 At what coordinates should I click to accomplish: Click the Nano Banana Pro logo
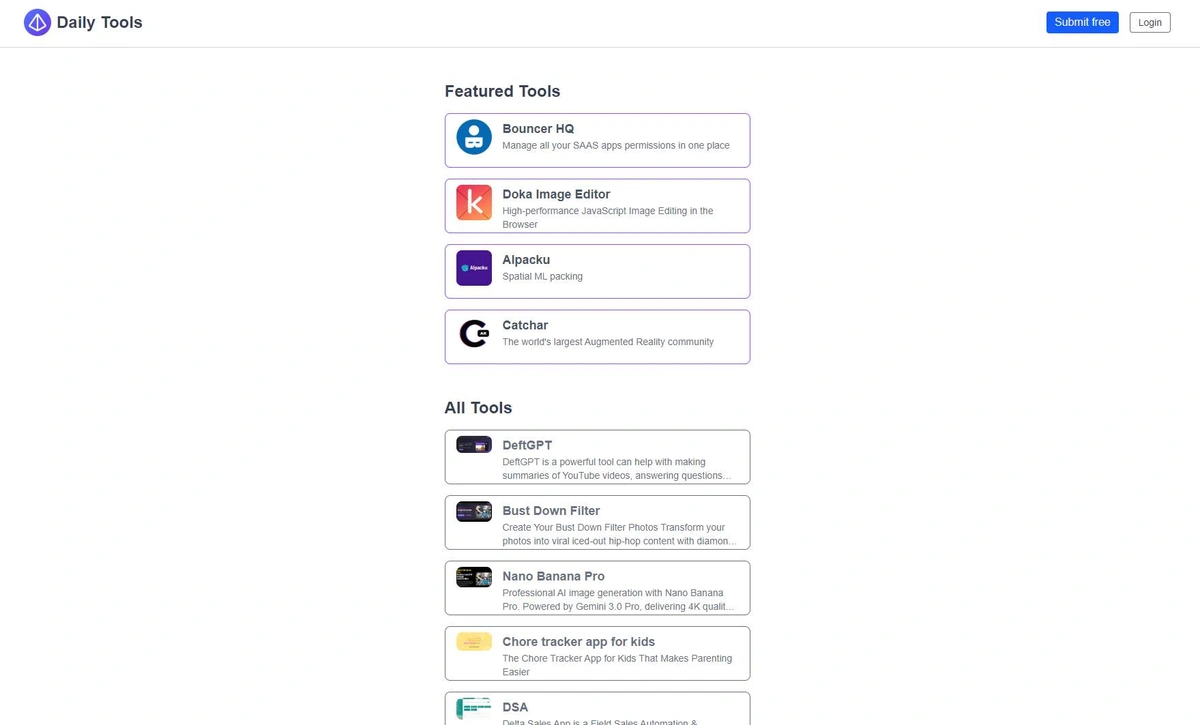(473, 577)
